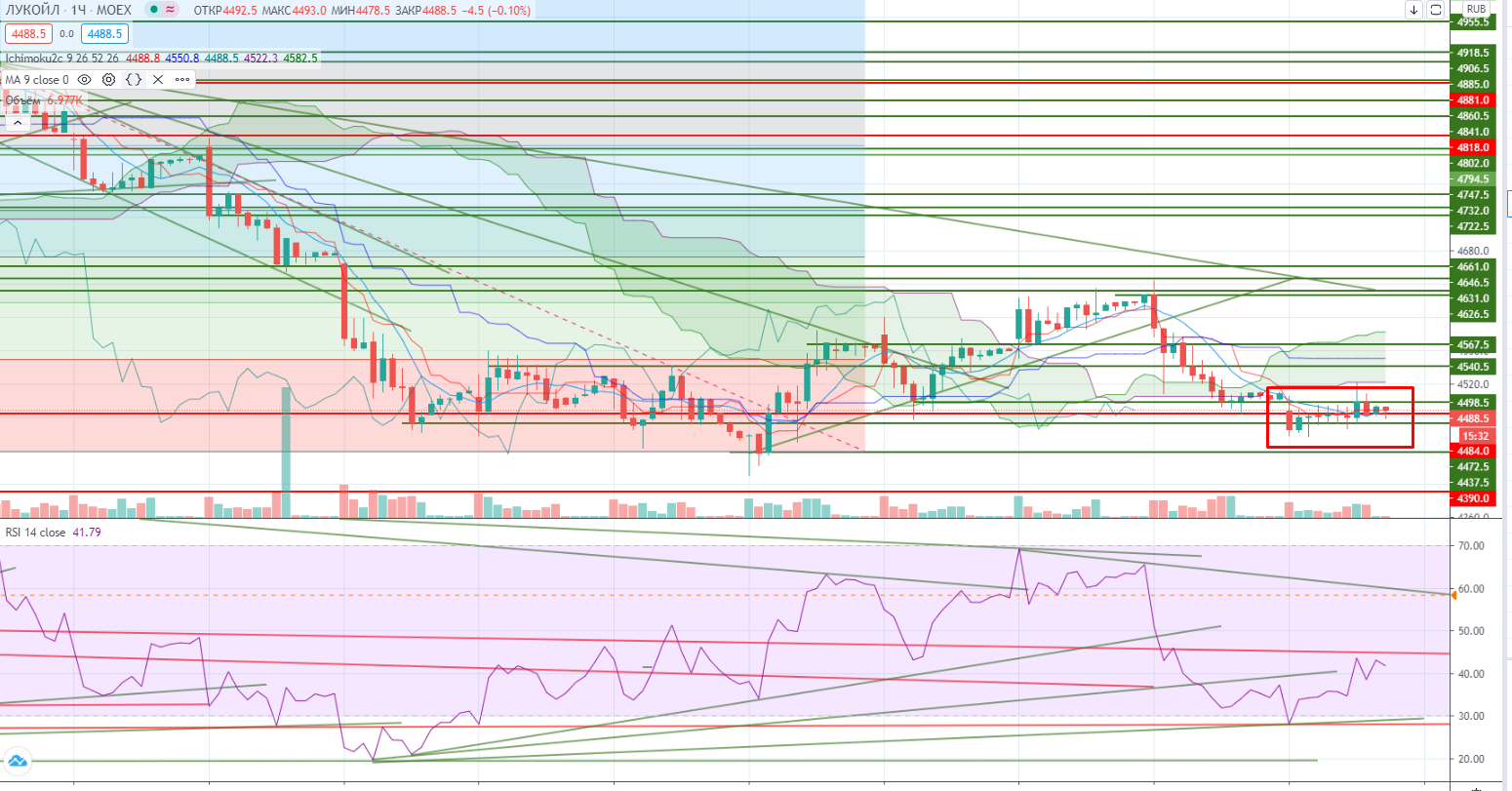Click the pink approximate-data status icon
The width and height of the screenshot is (1512, 791).
(172, 10)
